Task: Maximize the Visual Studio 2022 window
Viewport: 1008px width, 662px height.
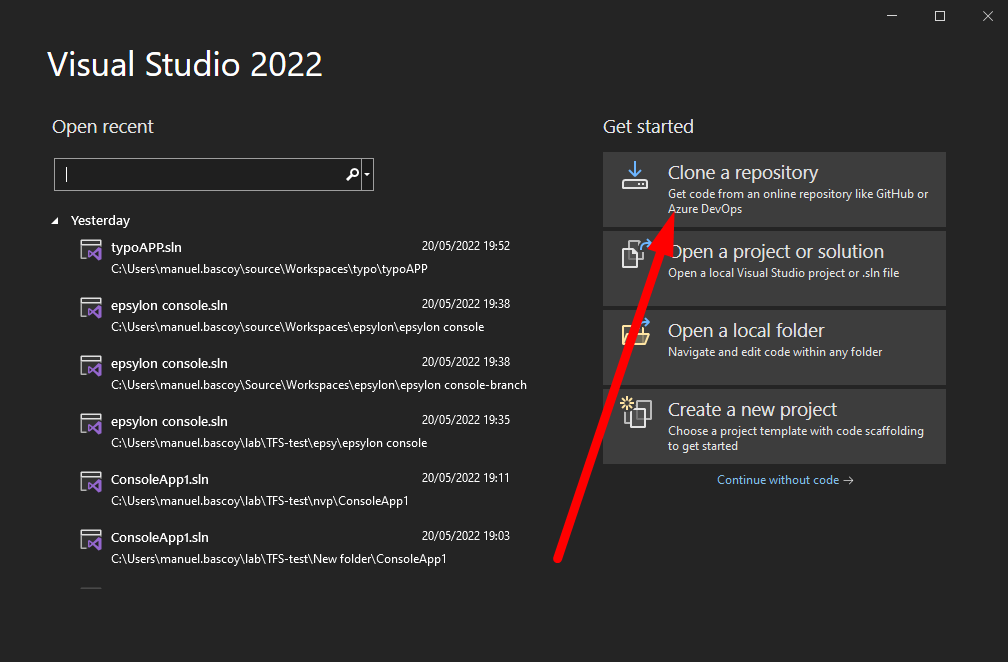Action: [x=940, y=16]
